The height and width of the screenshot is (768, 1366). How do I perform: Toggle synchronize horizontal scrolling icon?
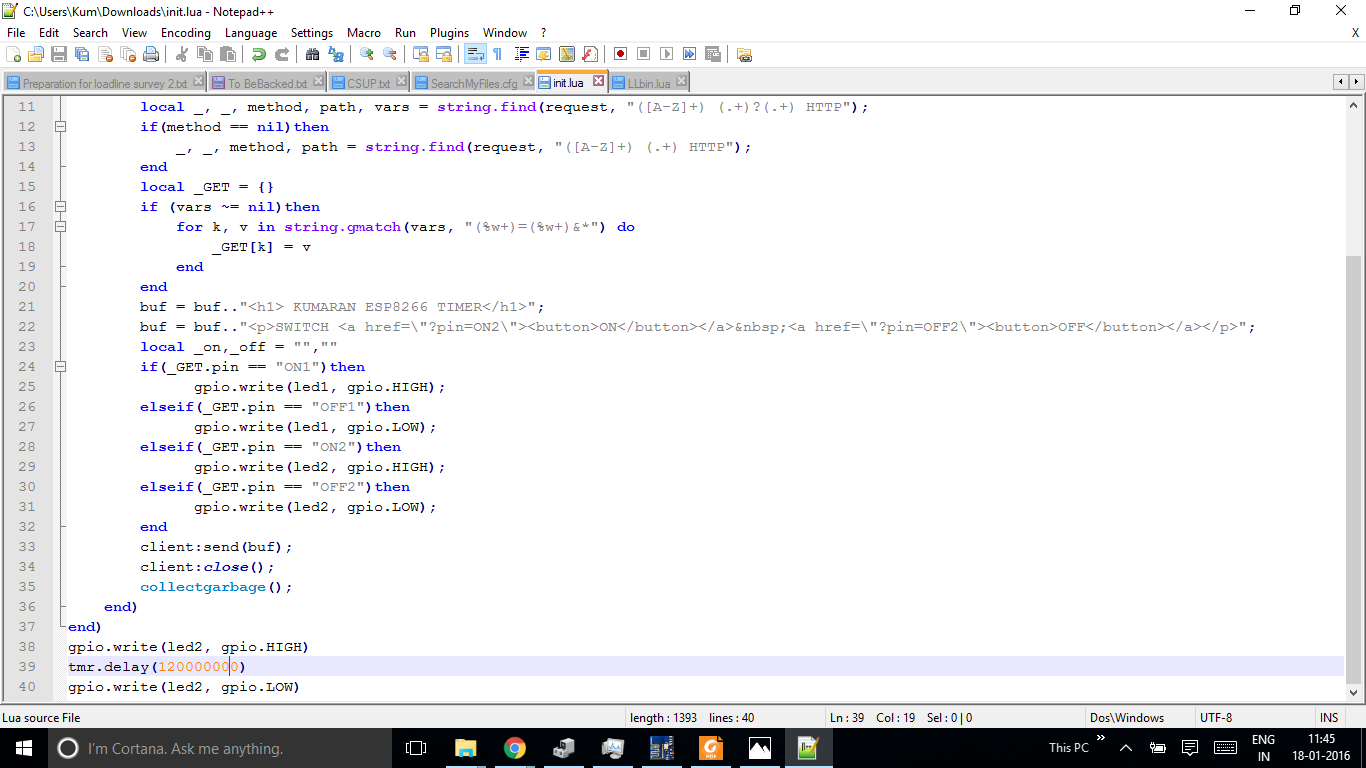444,54
